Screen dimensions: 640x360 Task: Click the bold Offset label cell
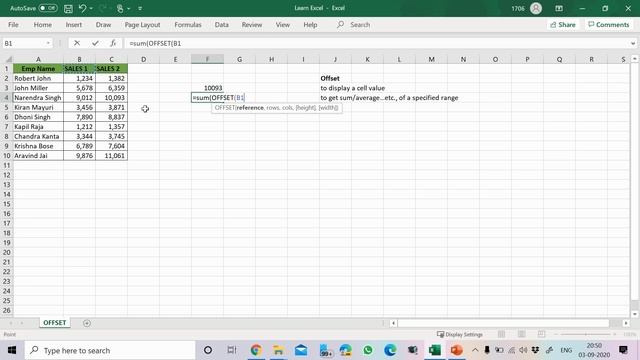click(330, 78)
